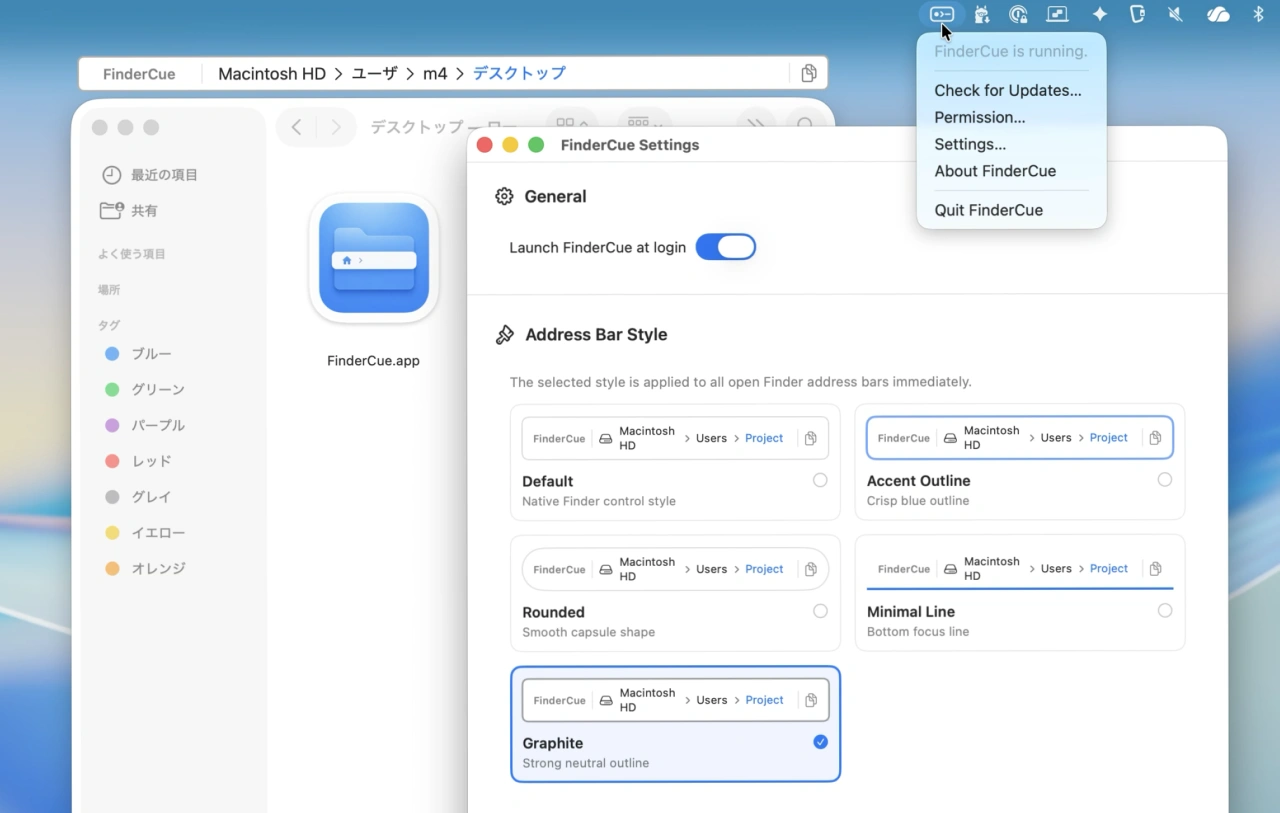Select the イエロー tag in the sidebar

click(x=146, y=533)
